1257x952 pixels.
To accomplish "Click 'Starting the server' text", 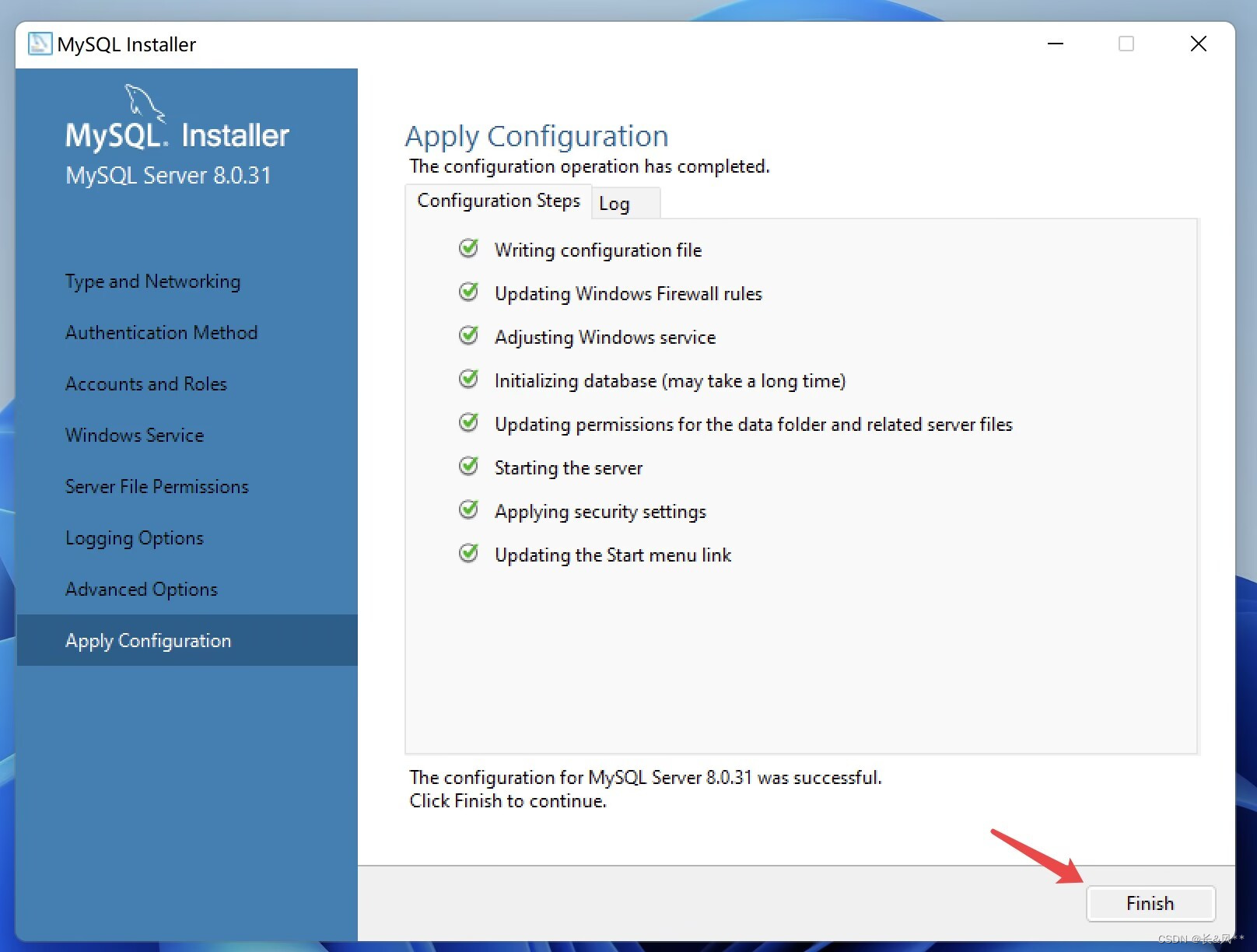I will (569, 468).
